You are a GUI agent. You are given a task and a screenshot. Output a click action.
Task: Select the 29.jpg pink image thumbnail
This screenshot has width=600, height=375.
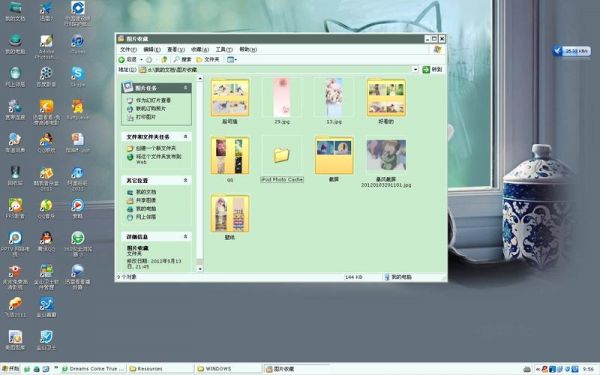point(282,98)
